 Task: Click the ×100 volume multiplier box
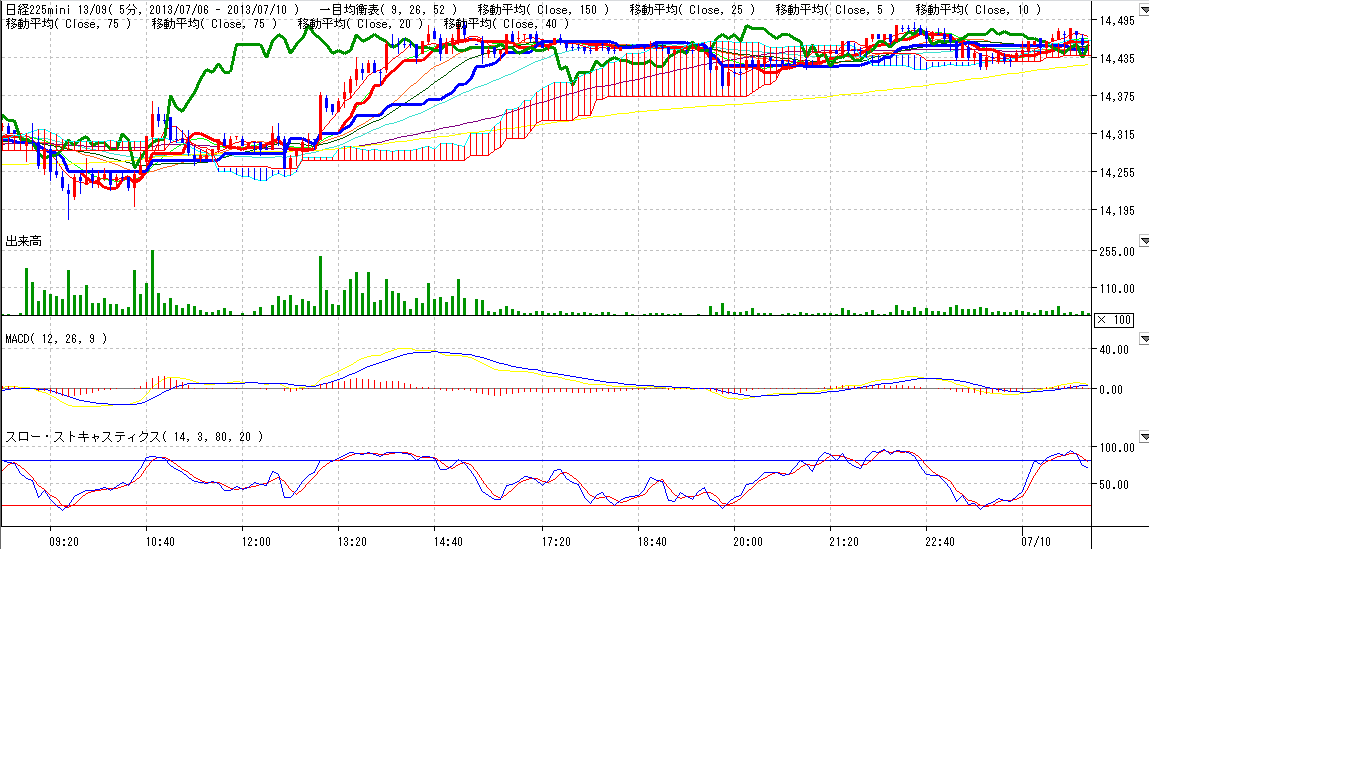pyautogui.click(x=1114, y=319)
